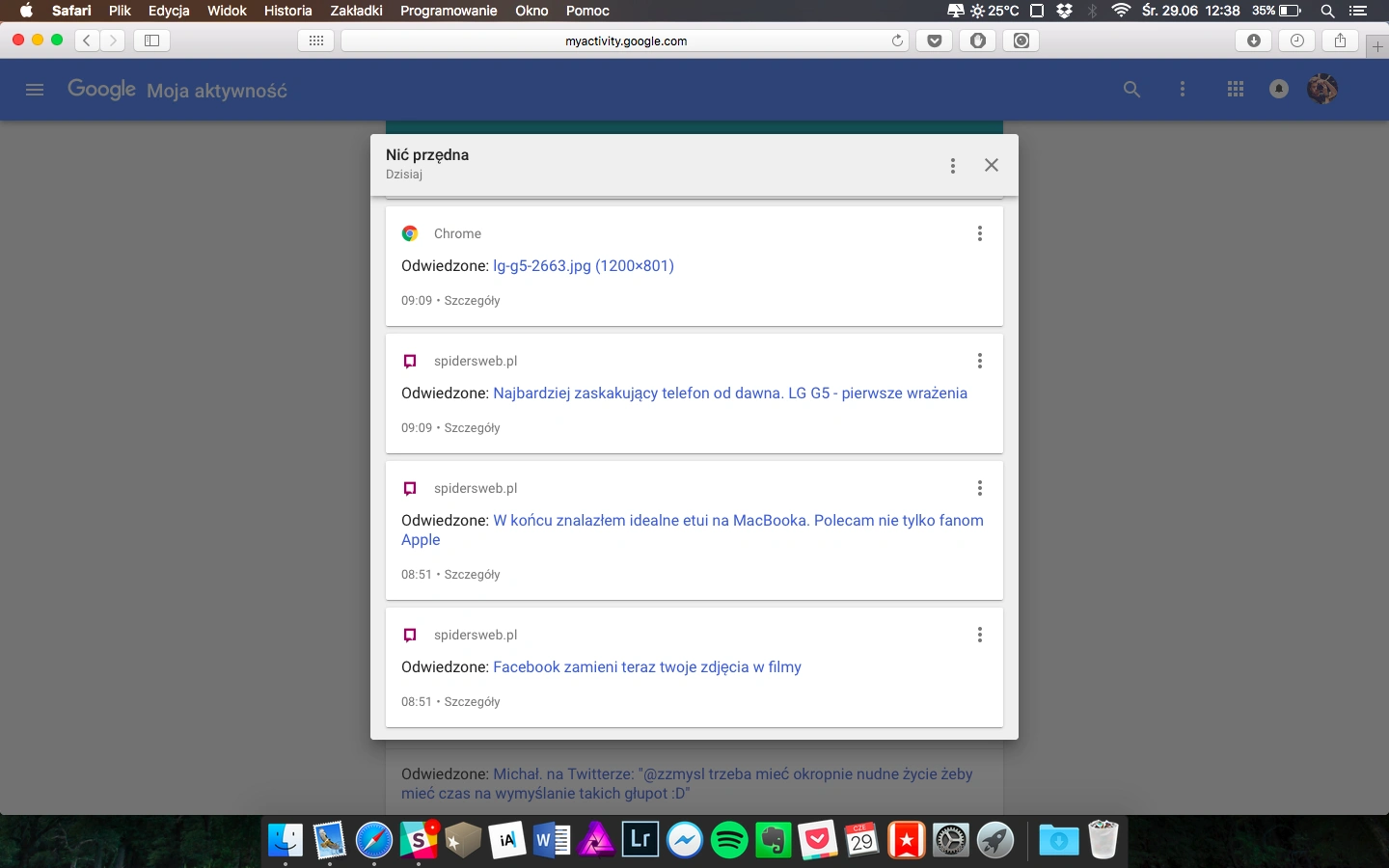This screenshot has width=1389, height=868.
Task: Open Spotify from the dock
Action: (729, 841)
